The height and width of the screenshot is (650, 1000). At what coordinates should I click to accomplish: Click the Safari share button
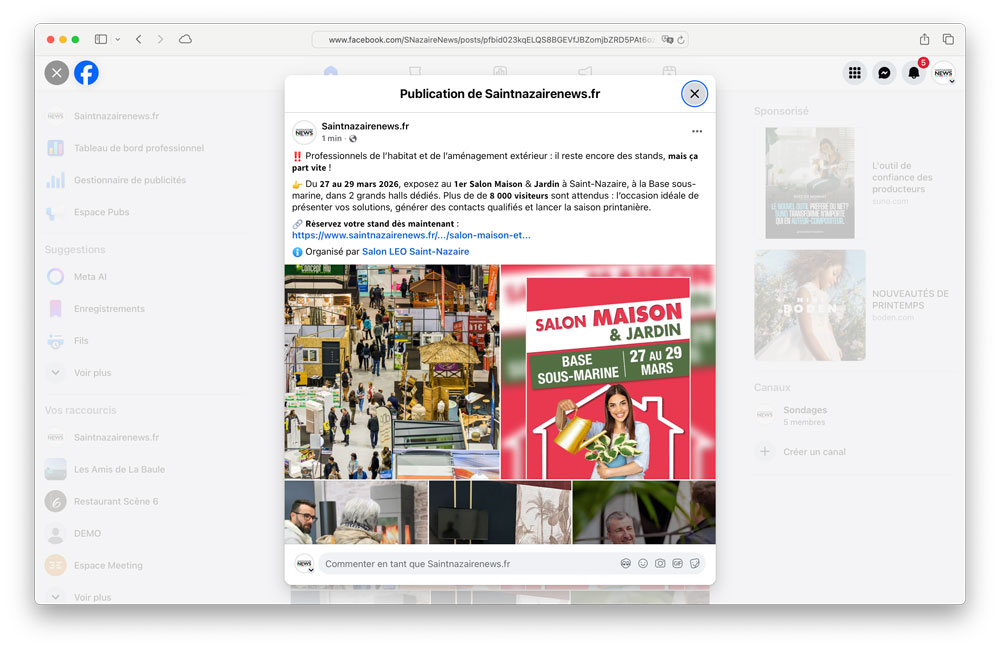(924, 39)
